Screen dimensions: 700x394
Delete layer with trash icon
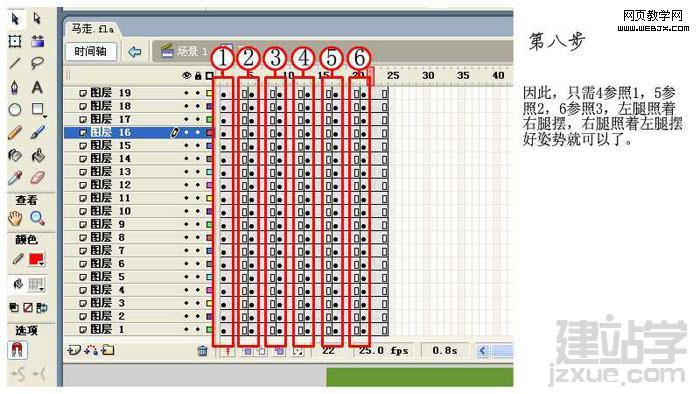point(202,351)
